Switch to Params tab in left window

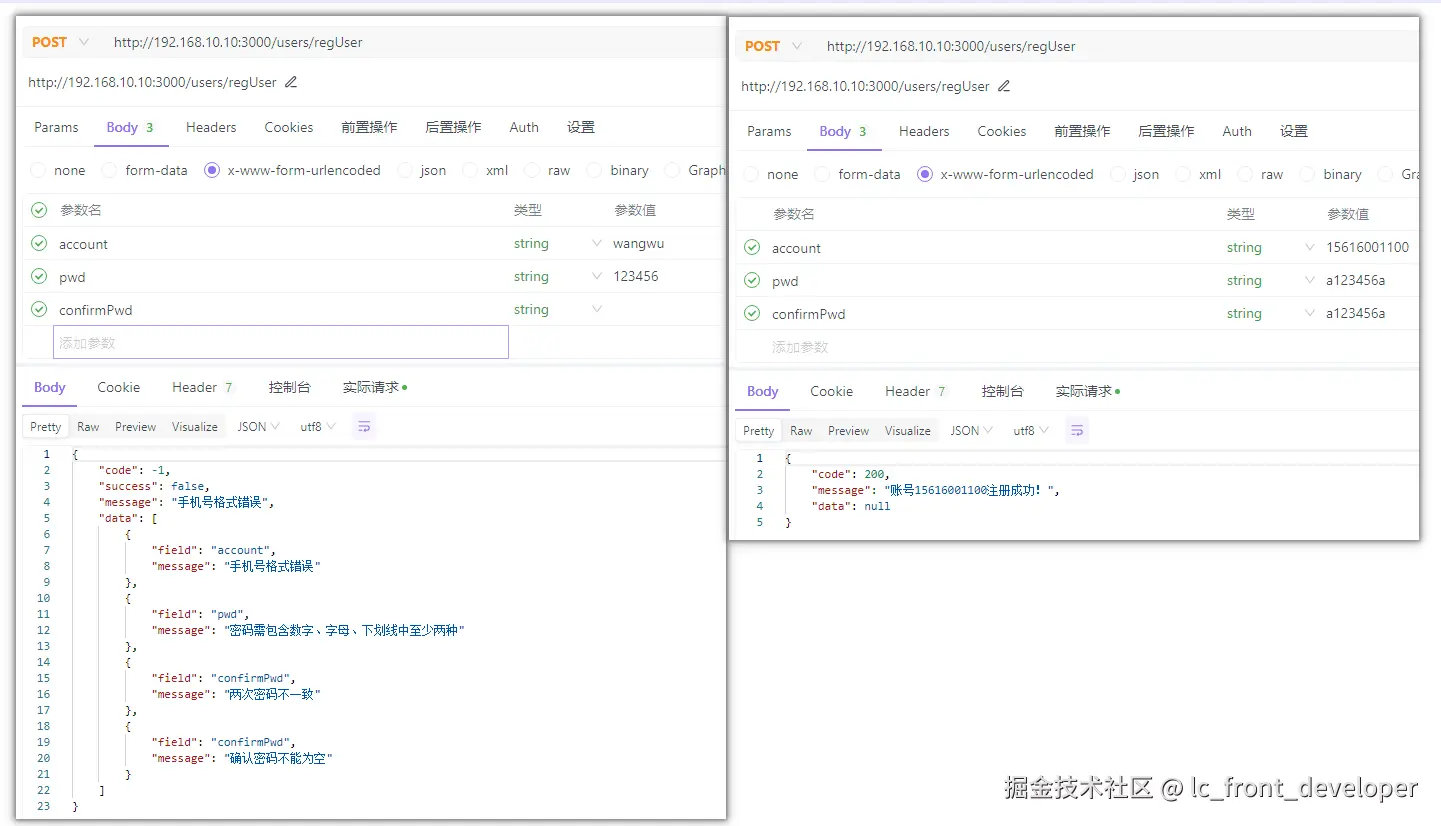[56, 127]
